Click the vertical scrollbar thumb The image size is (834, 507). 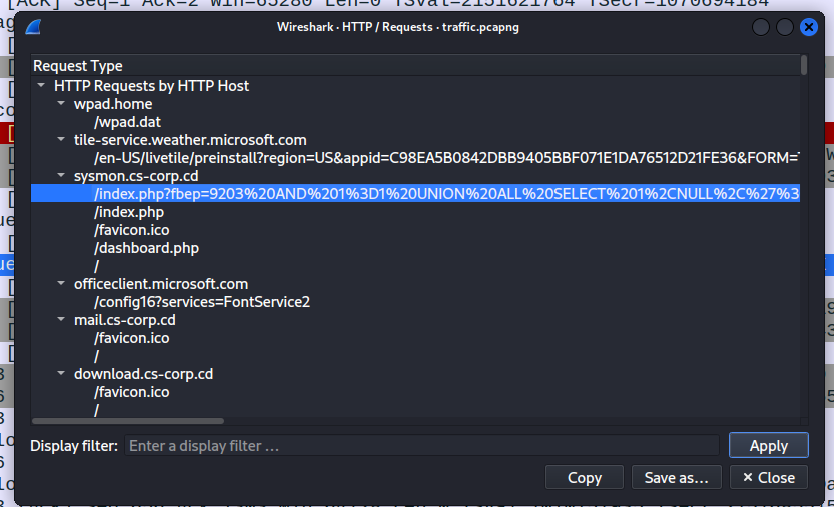(804, 65)
